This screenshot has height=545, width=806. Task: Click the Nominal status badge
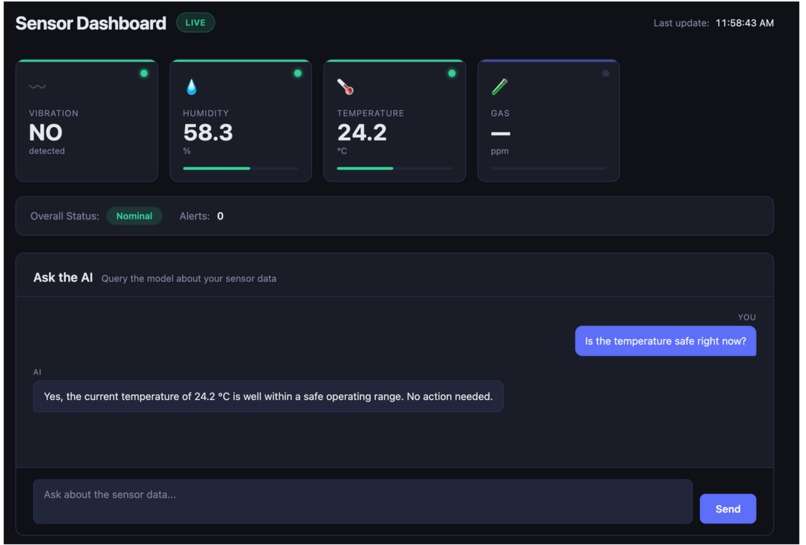click(x=134, y=216)
